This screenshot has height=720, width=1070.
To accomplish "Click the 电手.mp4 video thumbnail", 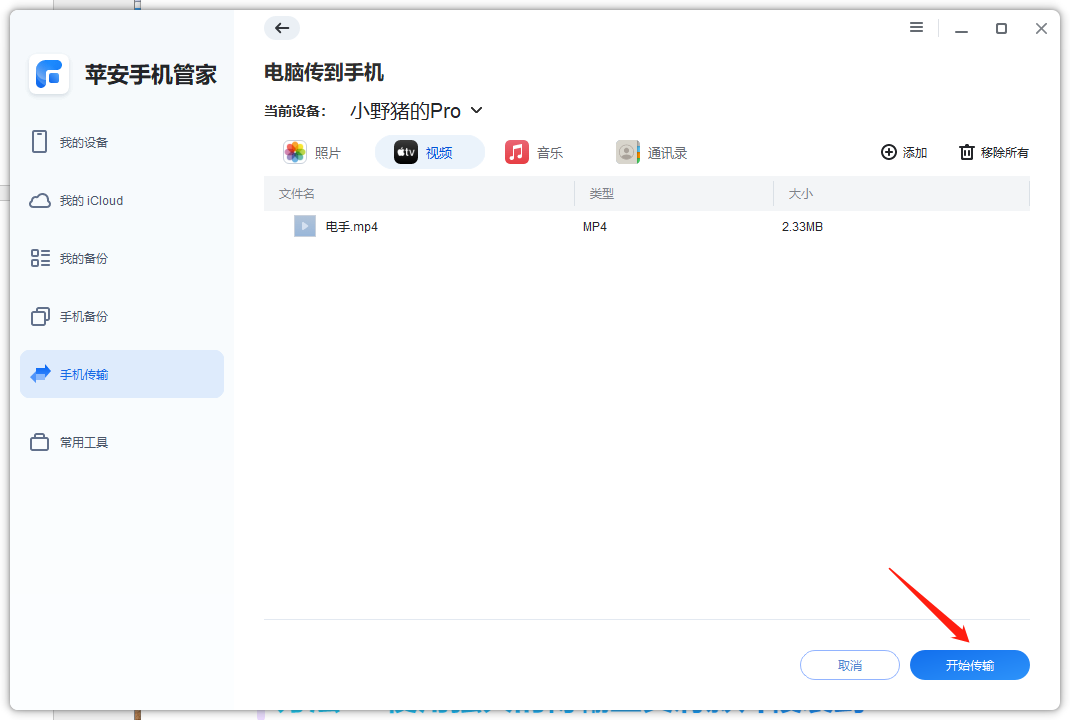I will click(x=304, y=226).
